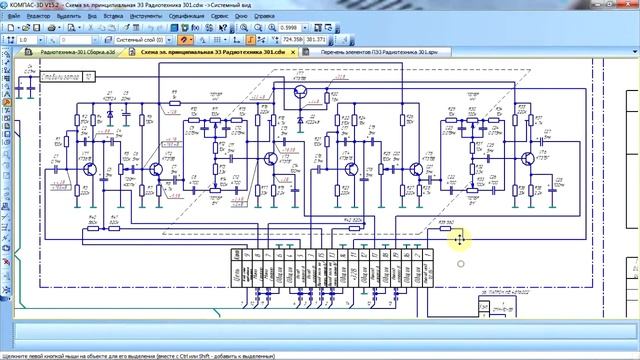
Task: Open the Инструменты menu
Action: [x=146, y=16]
